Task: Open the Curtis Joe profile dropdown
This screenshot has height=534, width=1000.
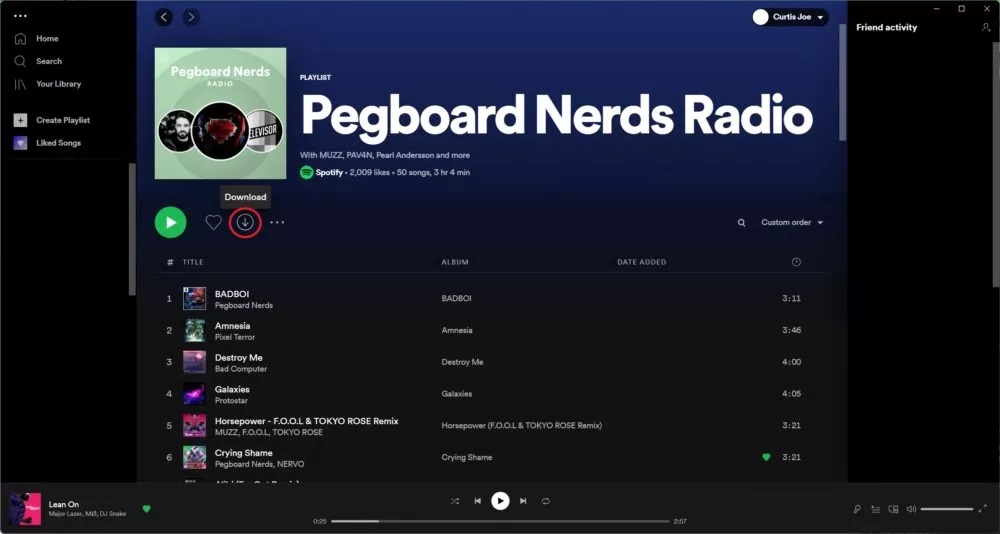Action: coord(790,17)
